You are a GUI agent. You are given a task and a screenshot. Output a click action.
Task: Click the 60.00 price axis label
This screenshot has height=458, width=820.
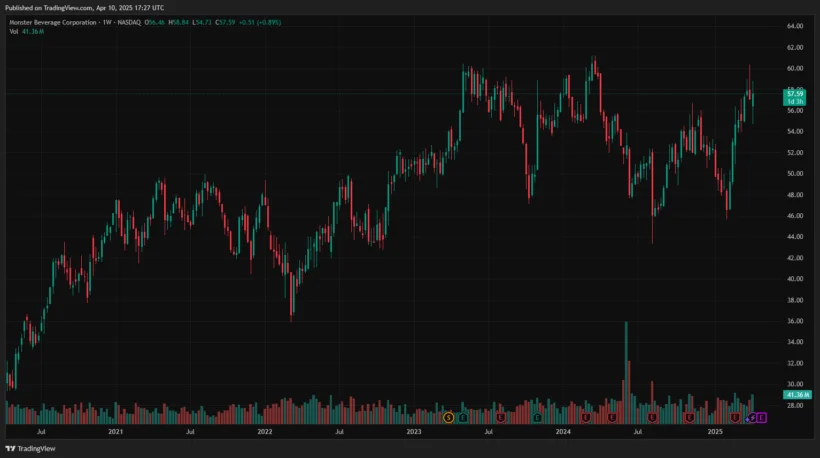[795, 68]
